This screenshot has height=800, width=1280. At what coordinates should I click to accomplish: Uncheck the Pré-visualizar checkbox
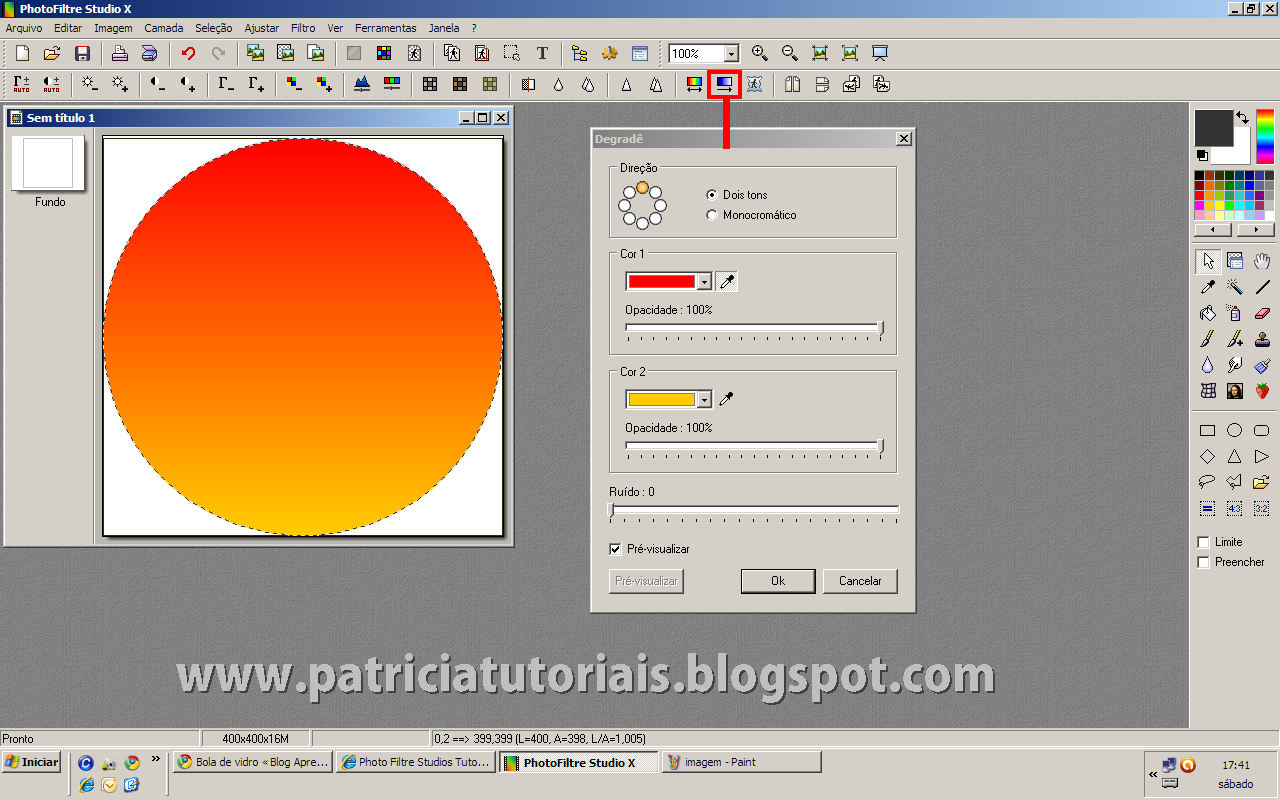point(615,549)
